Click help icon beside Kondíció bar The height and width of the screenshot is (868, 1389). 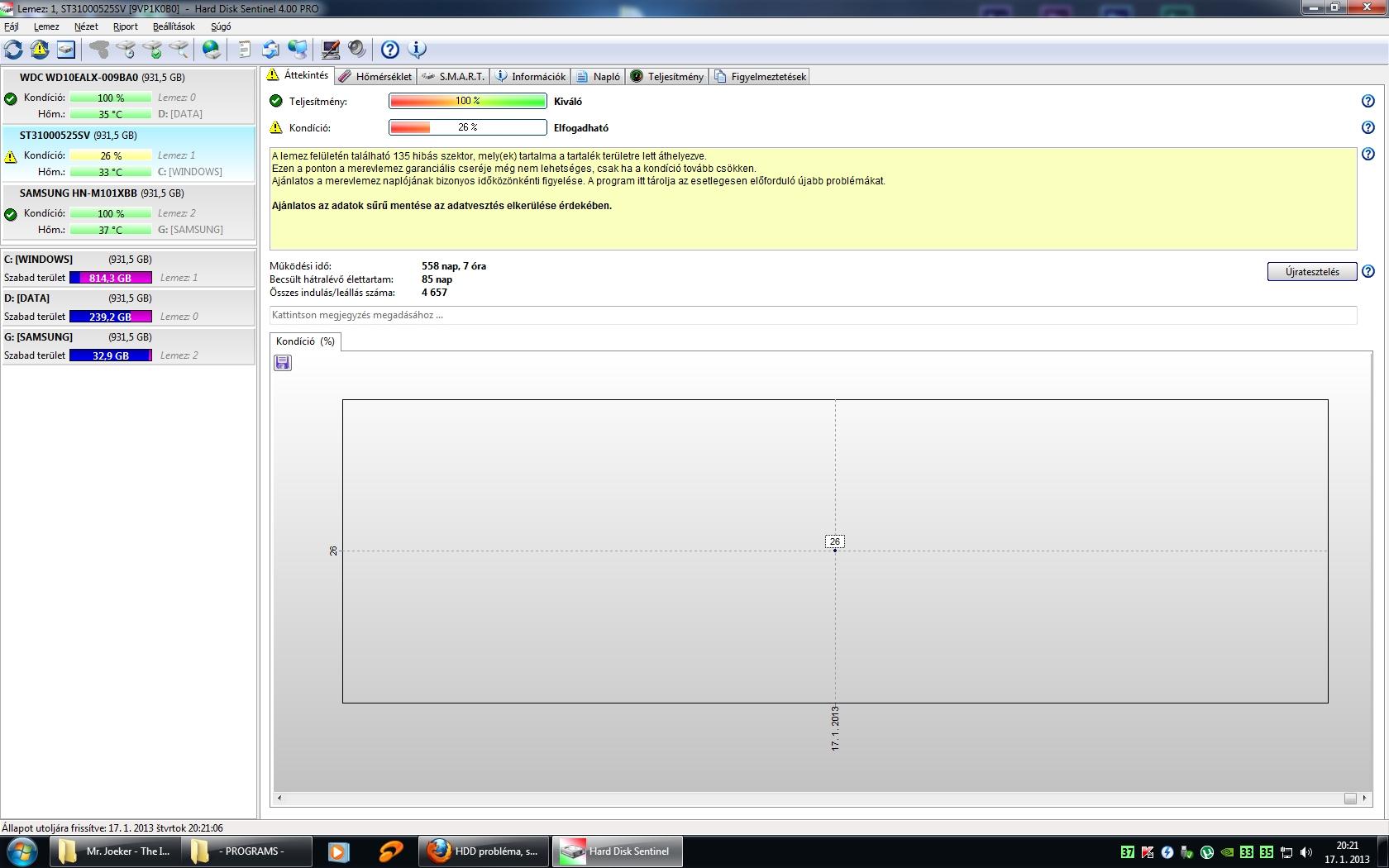pyautogui.click(x=1368, y=127)
